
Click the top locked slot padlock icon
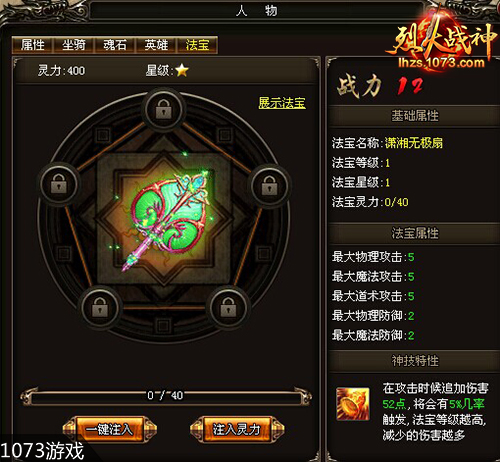pyautogui.click(x=163, y=109)
